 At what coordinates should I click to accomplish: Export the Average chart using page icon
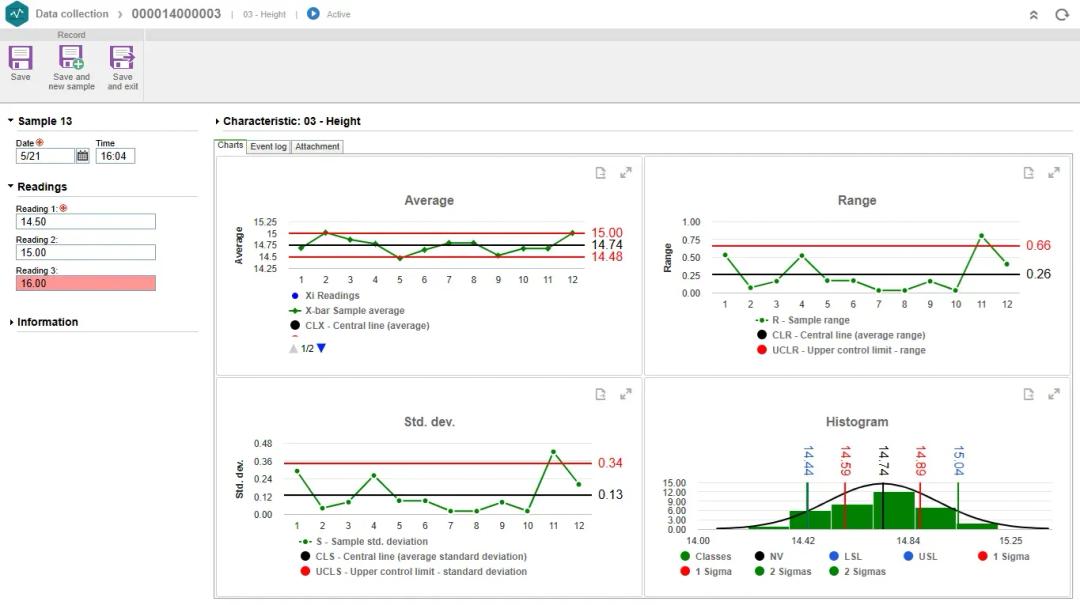[x=601, y=173]
